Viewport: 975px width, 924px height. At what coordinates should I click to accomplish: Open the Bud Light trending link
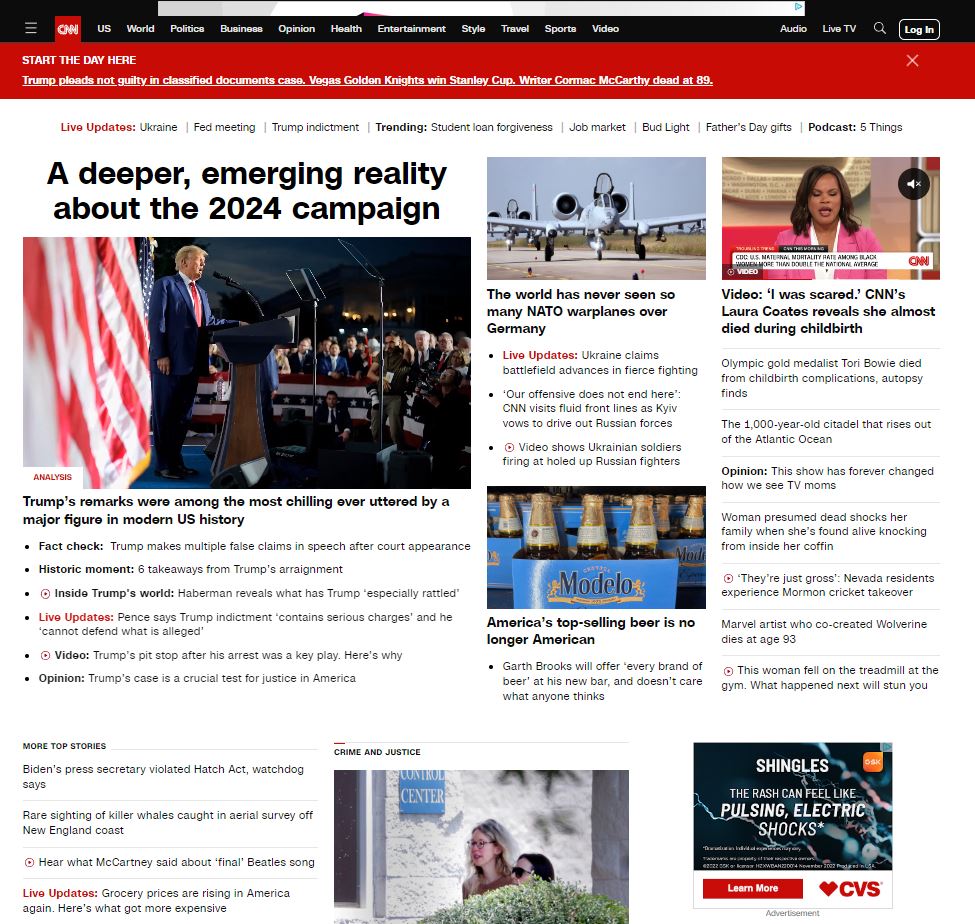pyautogui.click(x=666, y=127)
